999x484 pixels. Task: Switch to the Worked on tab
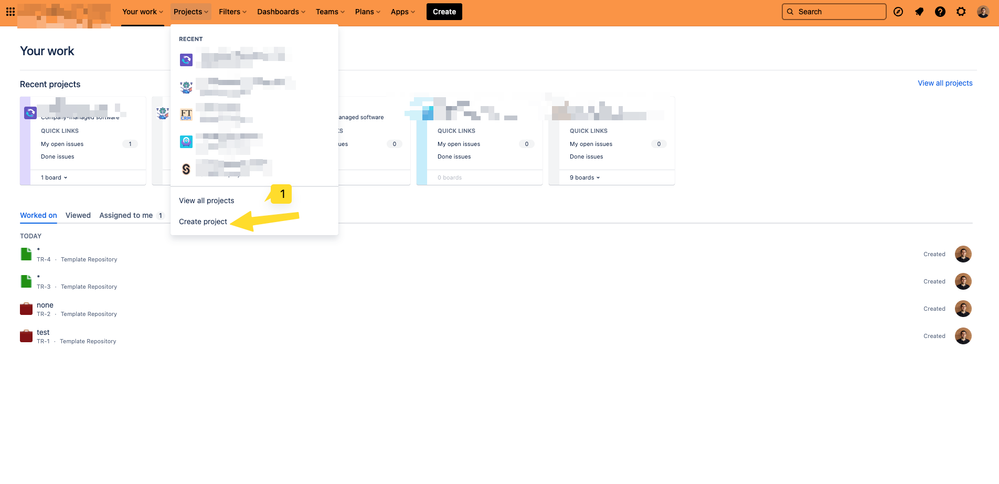click(38, 215)
